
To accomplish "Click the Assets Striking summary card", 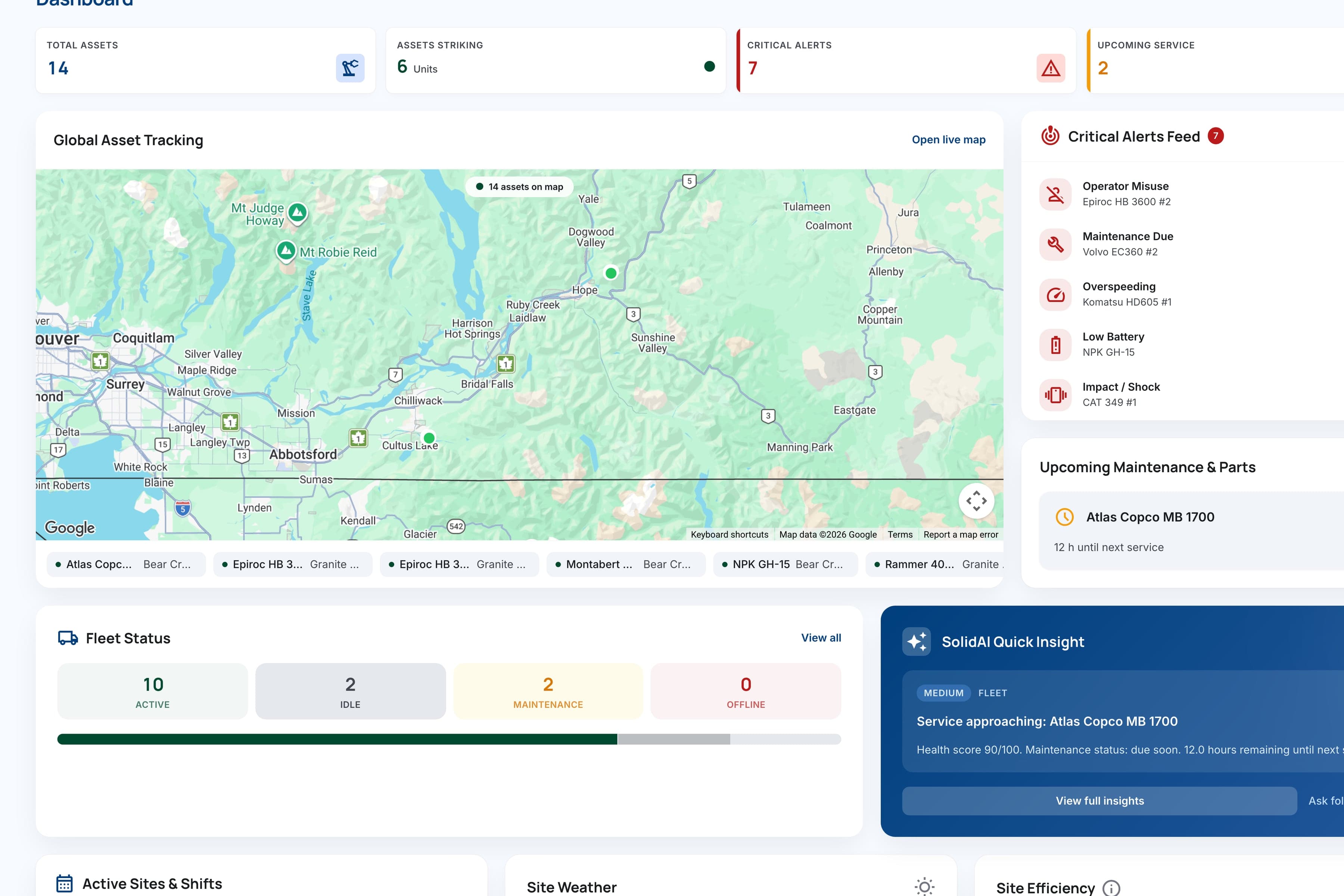I will [x=556, y=60].
